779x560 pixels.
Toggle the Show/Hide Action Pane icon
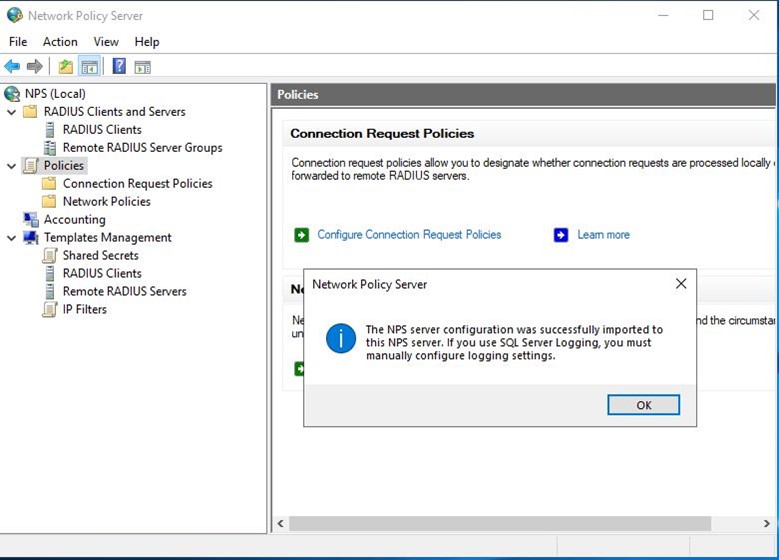click(143, 67)
